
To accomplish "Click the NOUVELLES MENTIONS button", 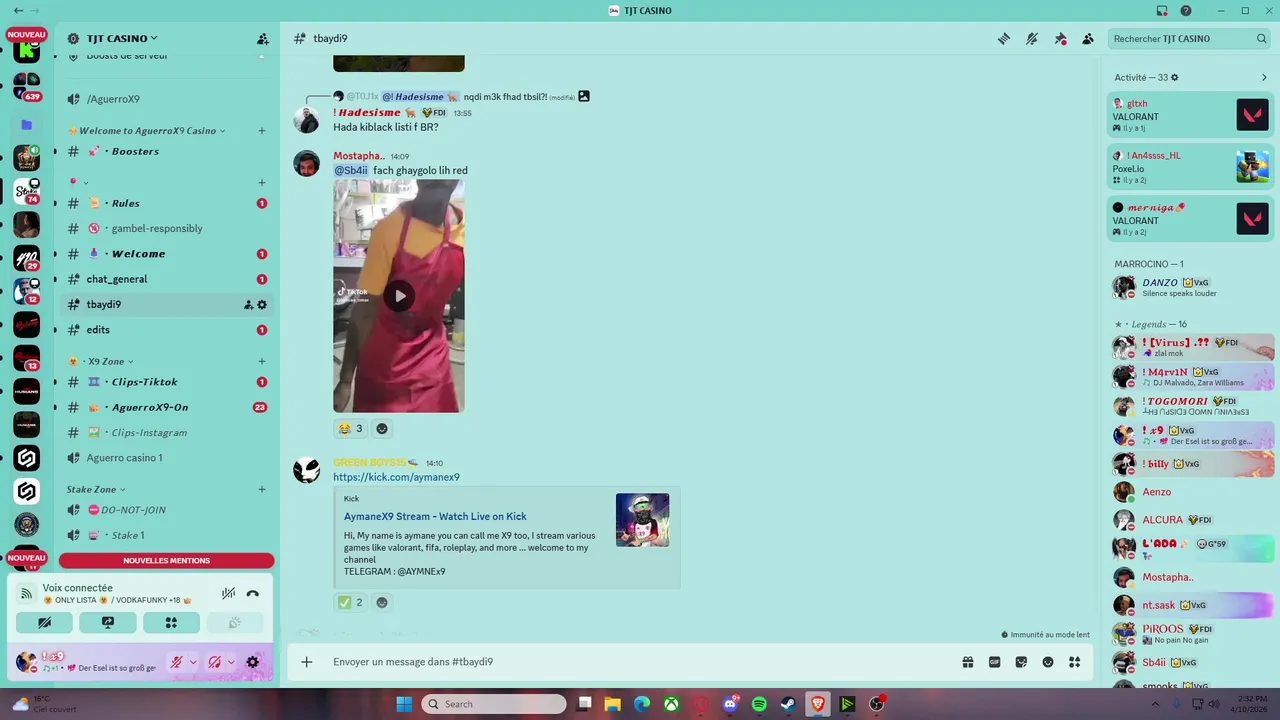I will (x=166, y=561).
